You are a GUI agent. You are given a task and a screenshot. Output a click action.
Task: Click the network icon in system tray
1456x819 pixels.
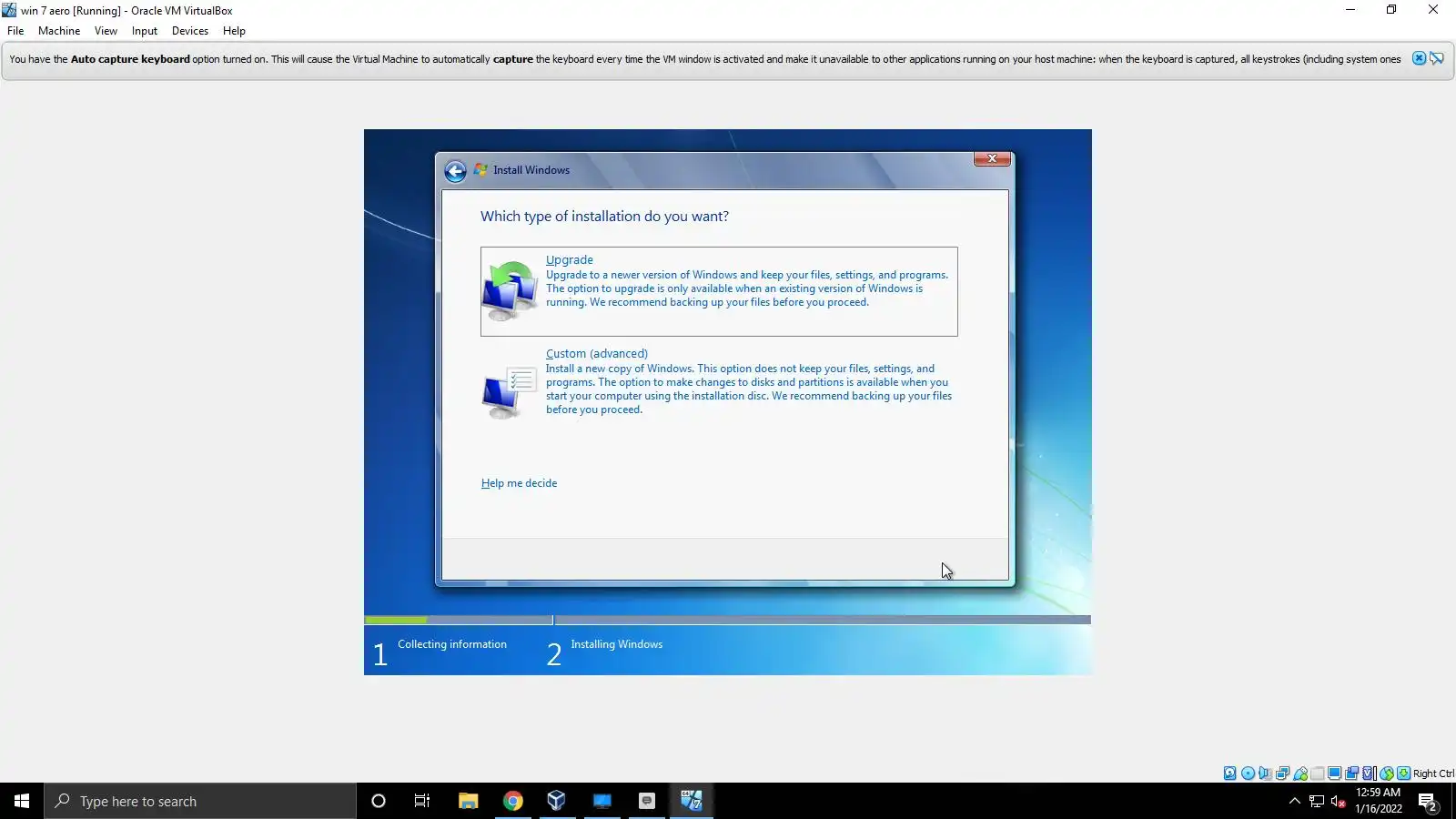(1317, 801)
